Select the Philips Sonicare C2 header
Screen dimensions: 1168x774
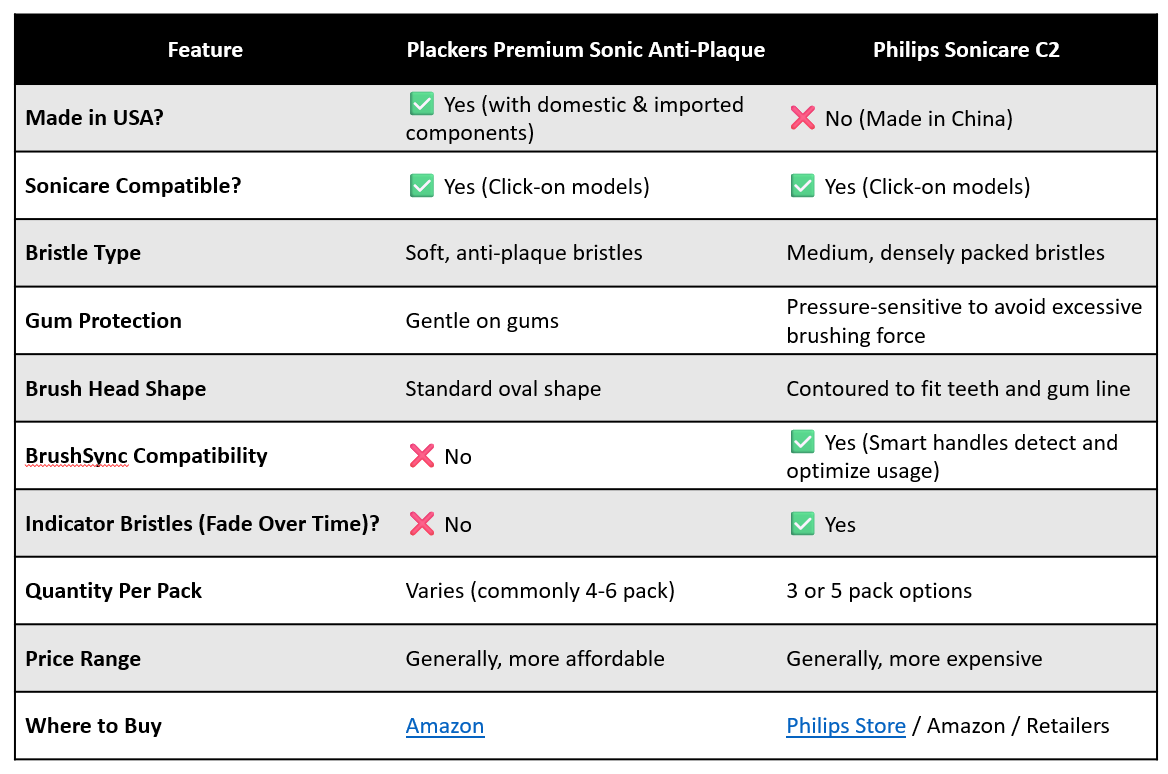click(x=966, y=50)
